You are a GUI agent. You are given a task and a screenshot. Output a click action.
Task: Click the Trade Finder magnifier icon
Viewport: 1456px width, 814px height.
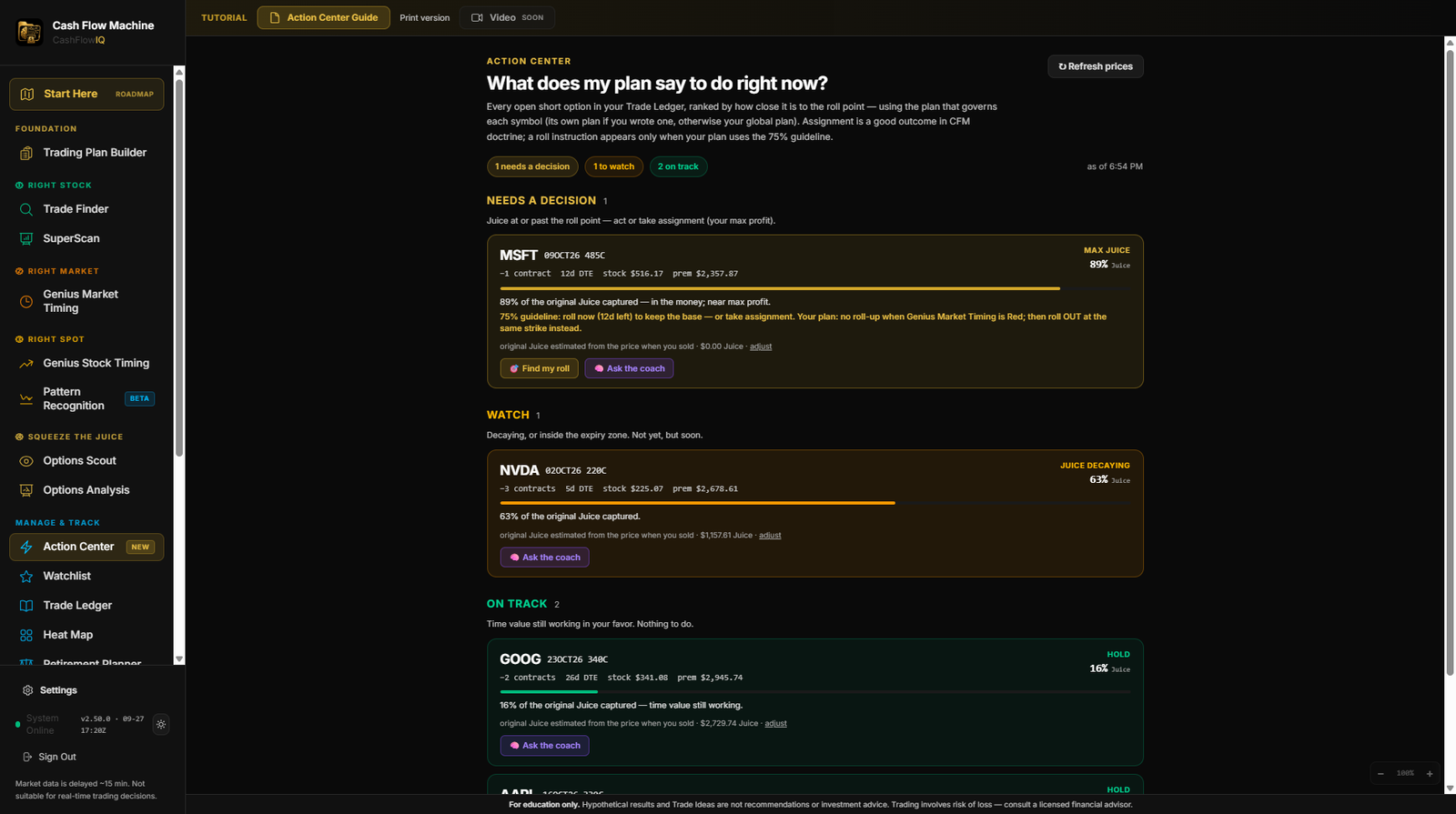pos(26,209)
